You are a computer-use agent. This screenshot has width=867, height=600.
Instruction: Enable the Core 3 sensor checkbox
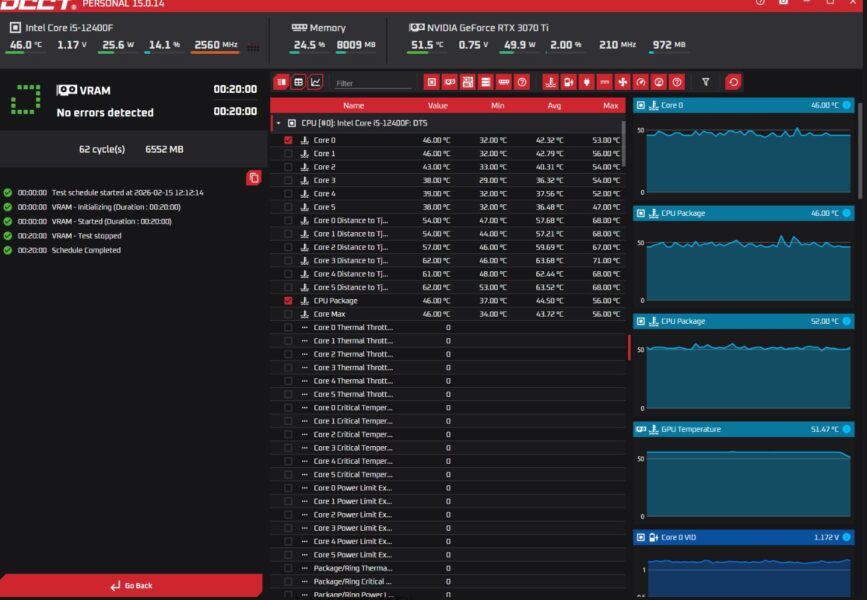(x=289, y=181)
